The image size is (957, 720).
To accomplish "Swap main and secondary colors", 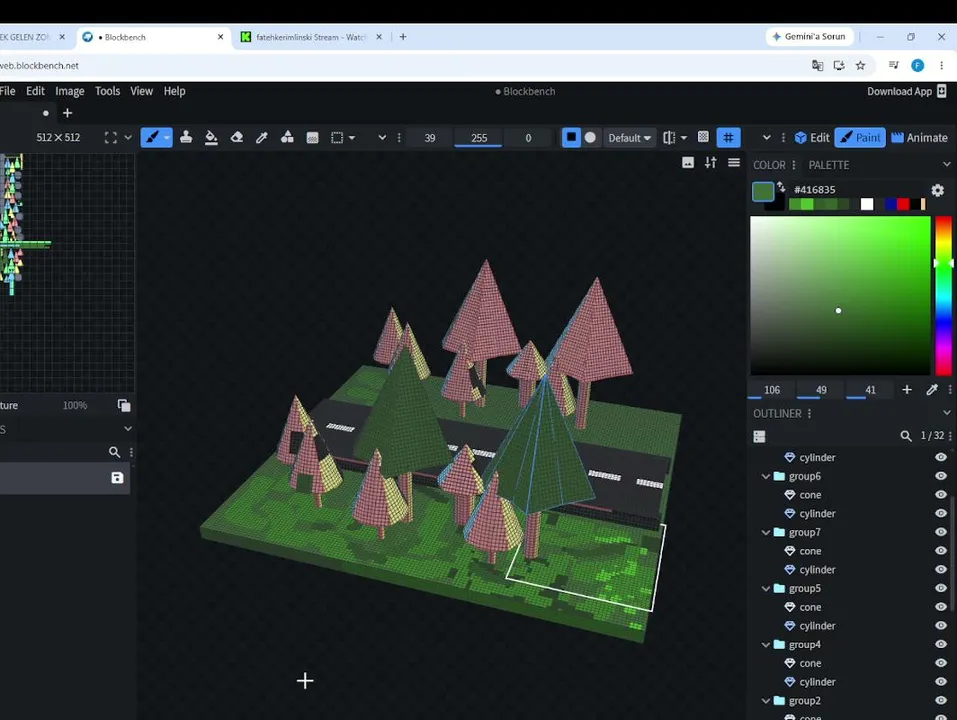I will tap(781, 187).
